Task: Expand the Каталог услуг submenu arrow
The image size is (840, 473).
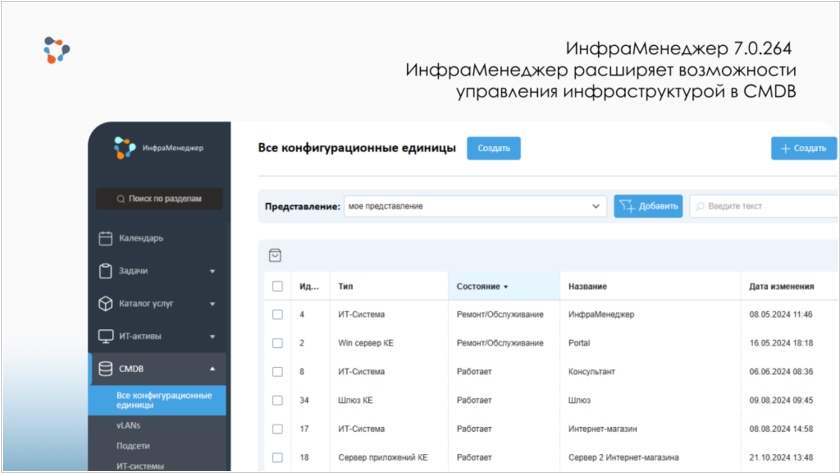Action: pos(212,304)
